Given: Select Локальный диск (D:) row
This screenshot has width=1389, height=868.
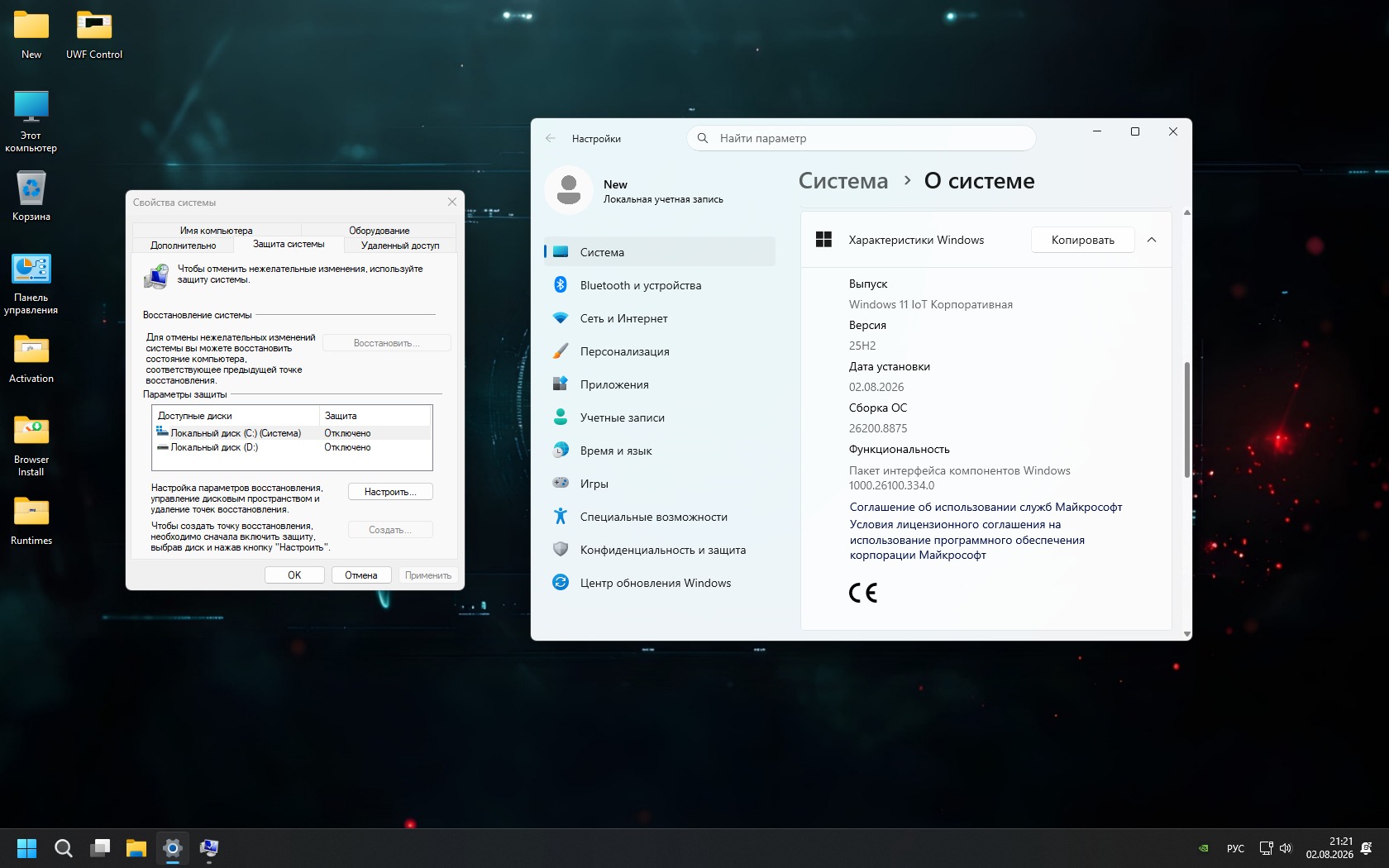Looking at the screenshot, I should pyautogui.click(x=293, y=447).
